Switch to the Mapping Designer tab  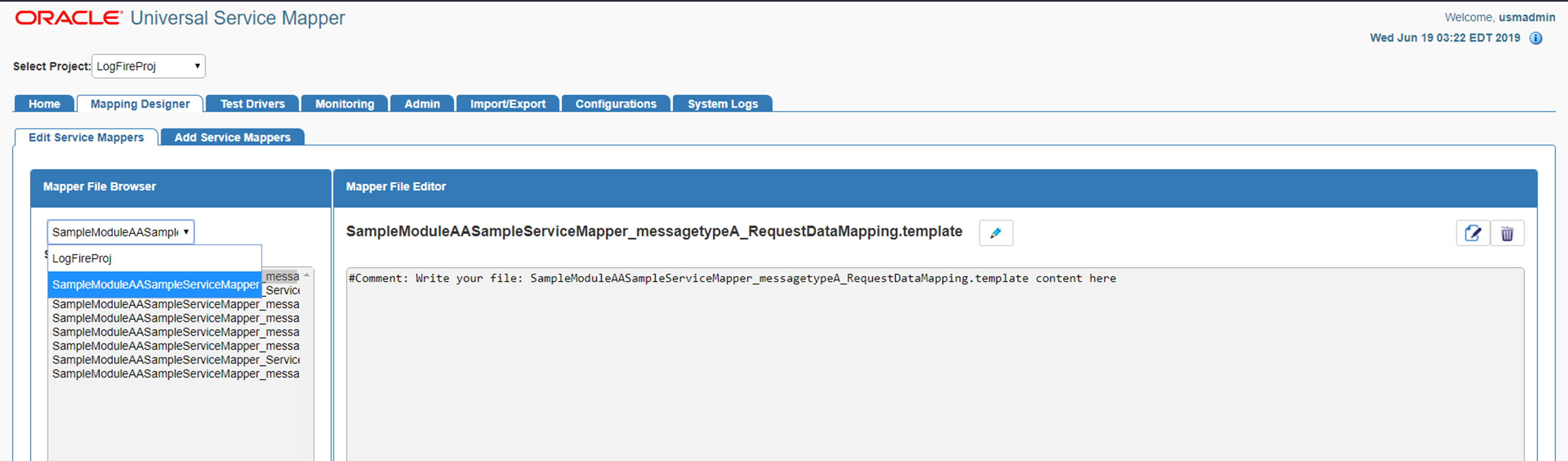140,103
